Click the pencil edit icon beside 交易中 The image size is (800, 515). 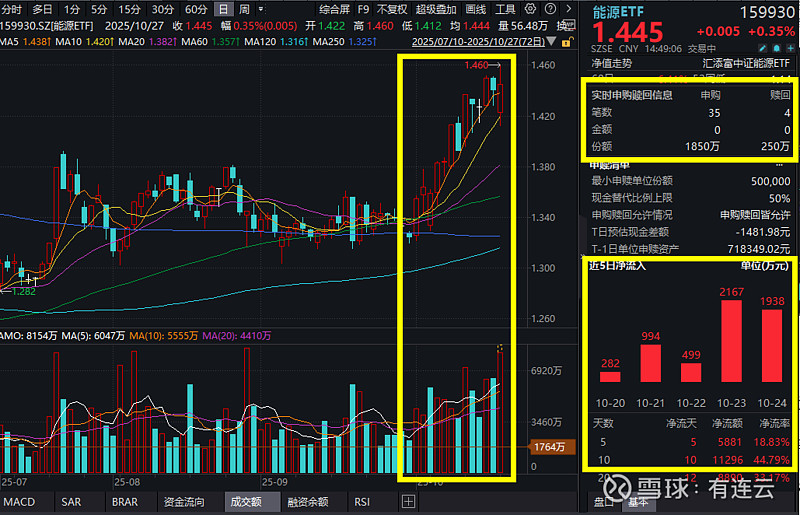pyautogui.click(x=762, y=48)
